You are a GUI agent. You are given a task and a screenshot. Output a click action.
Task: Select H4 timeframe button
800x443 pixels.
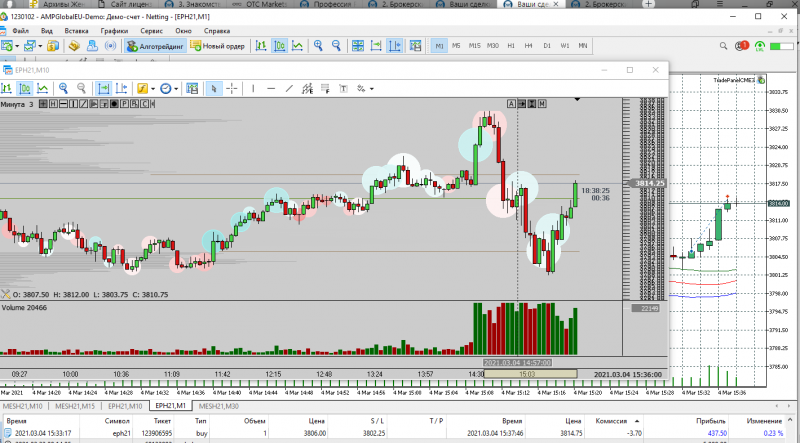point(529,46)
